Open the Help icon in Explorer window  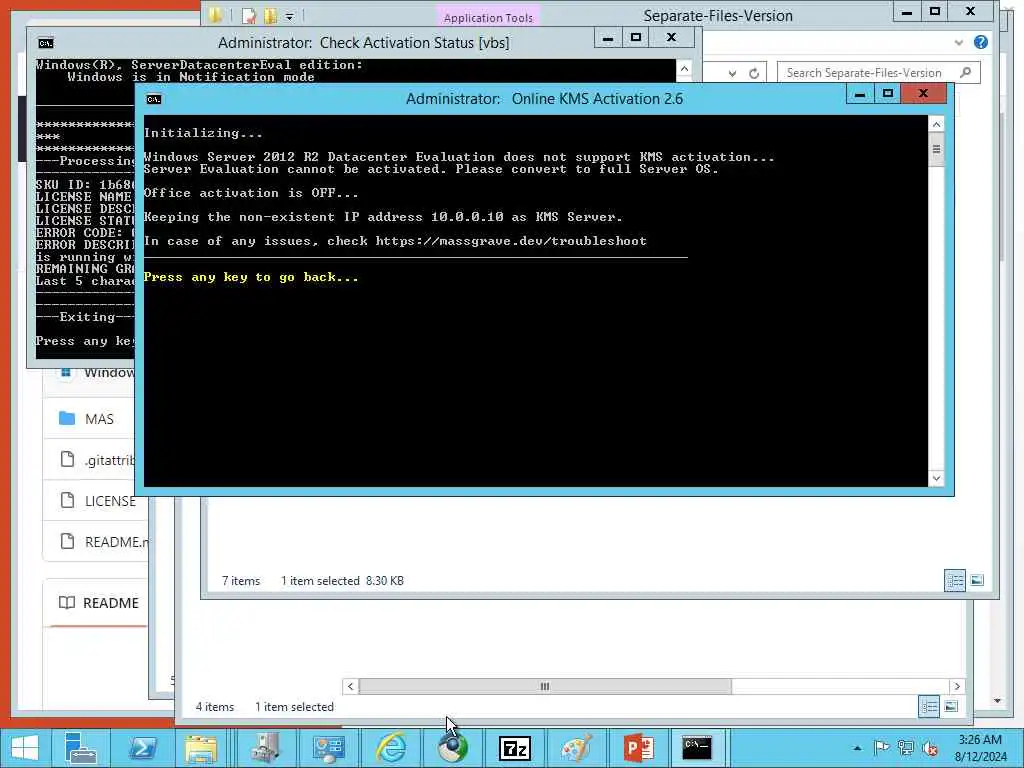[x=980, y=42]
